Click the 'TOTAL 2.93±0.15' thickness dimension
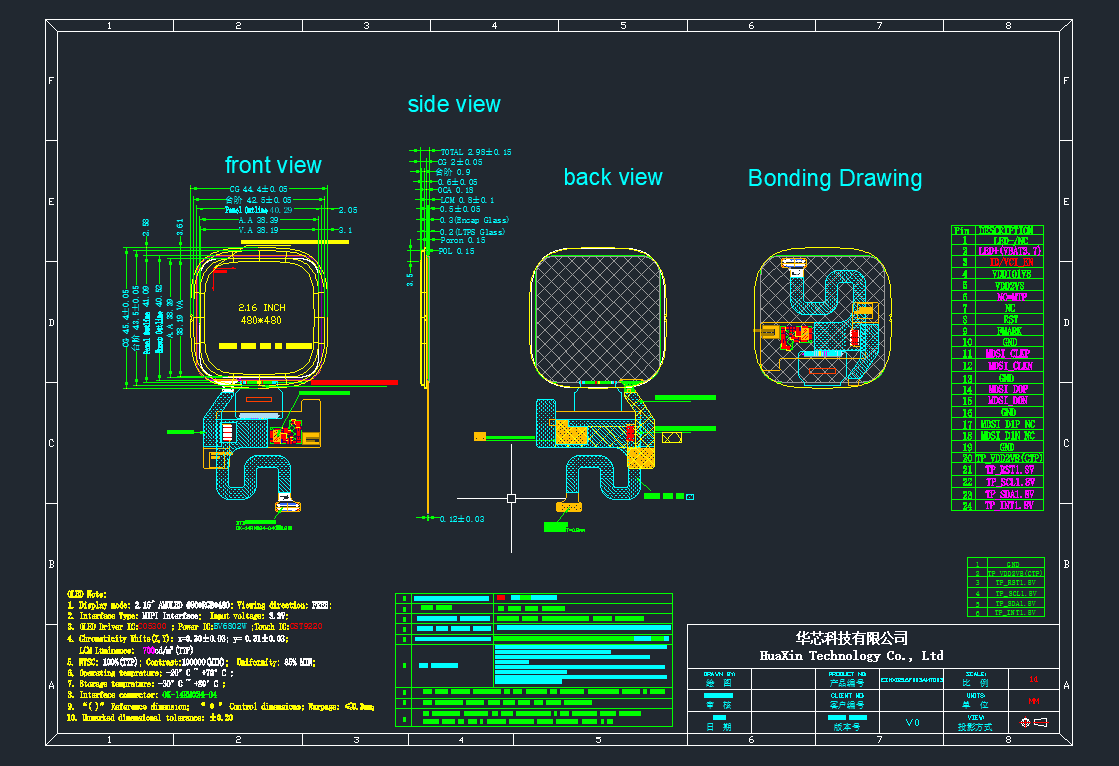This screenshot has height=766, width=1119. tap(475, 152)
